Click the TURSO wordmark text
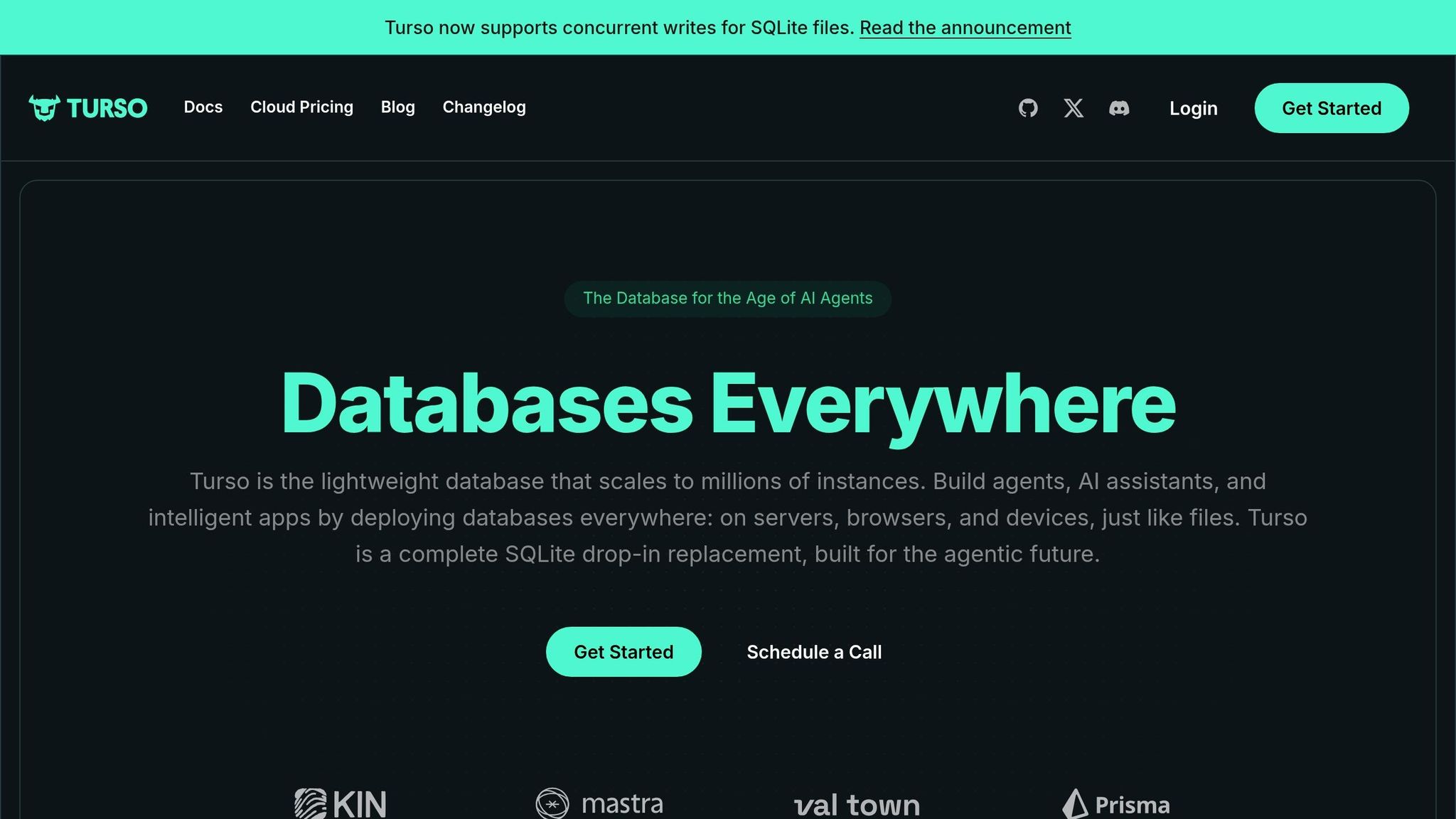 (x=107, y=108)
